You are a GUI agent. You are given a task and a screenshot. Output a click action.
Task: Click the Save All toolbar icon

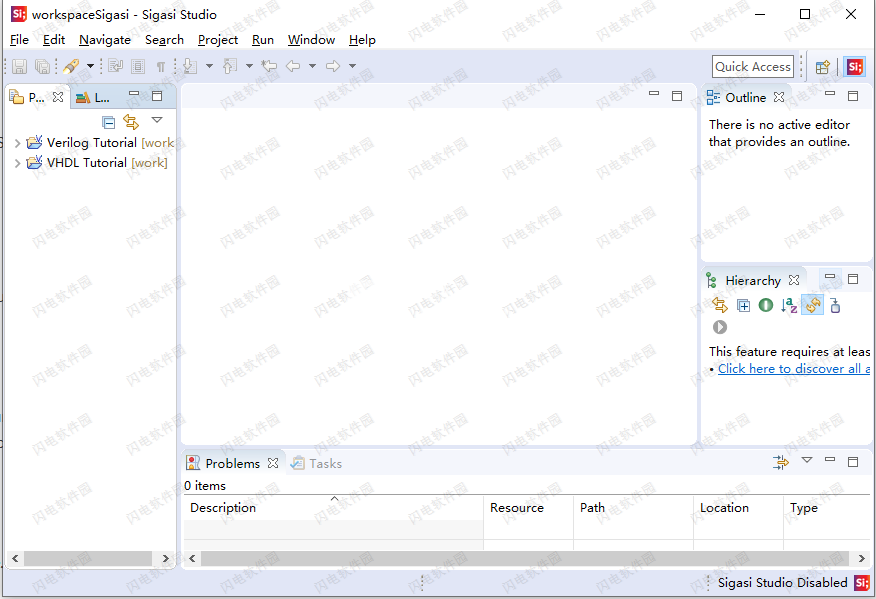pos(42,66)
